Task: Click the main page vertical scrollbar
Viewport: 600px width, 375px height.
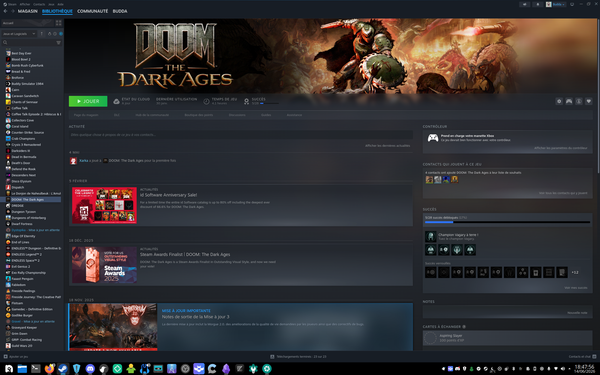Action: 598,96
